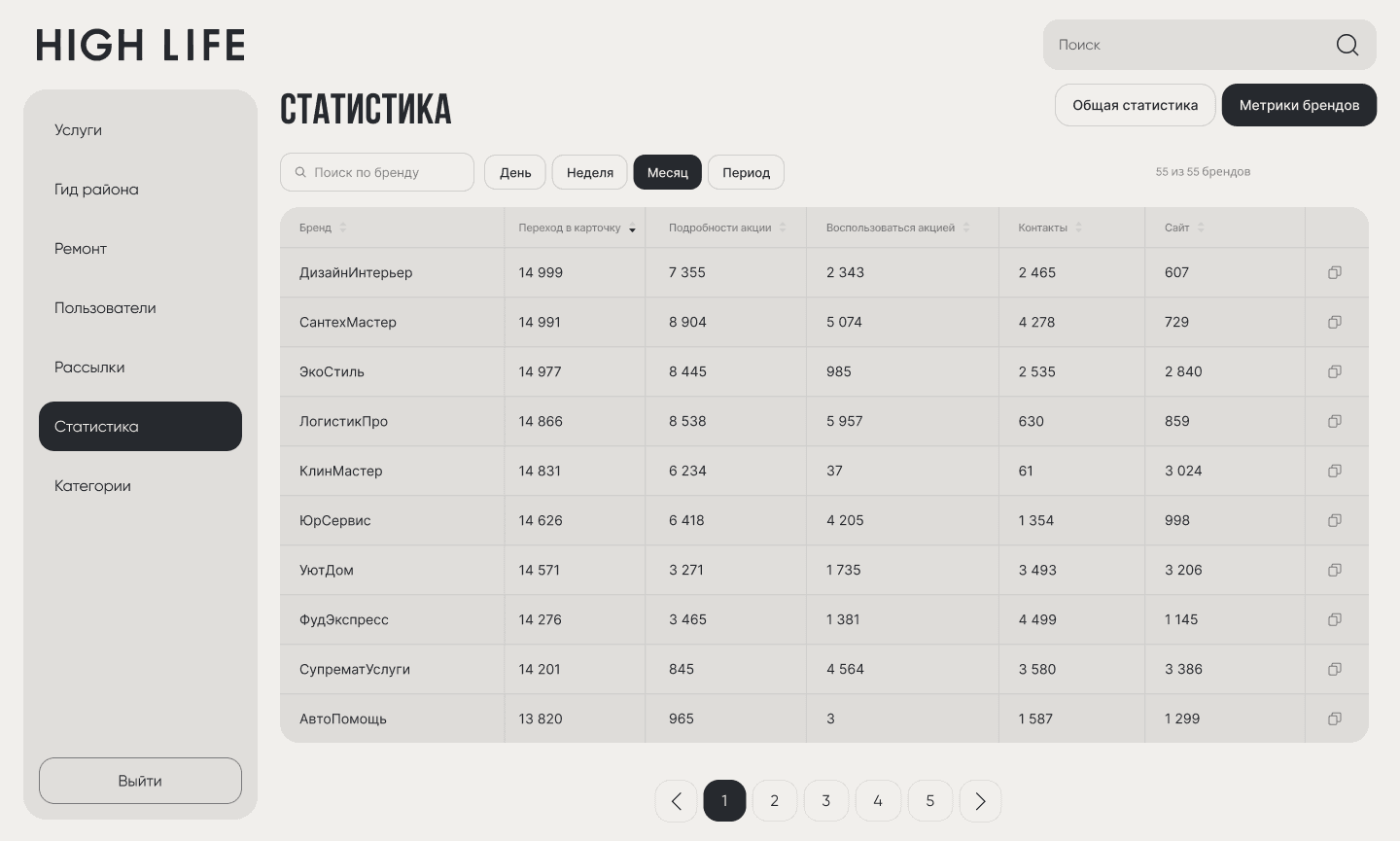This screenshot has width=1400, height=841.
Task: Switch to Общая статистика tab
Action: [1135, 105]
